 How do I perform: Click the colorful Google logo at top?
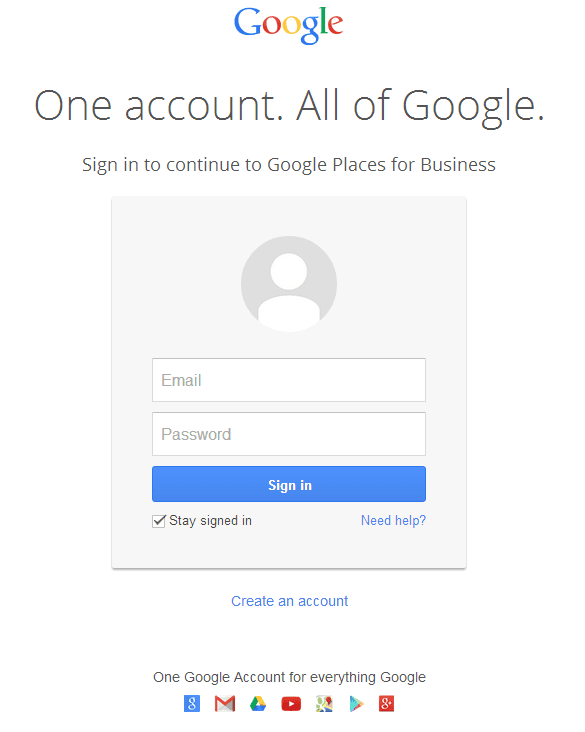(289, 24)
